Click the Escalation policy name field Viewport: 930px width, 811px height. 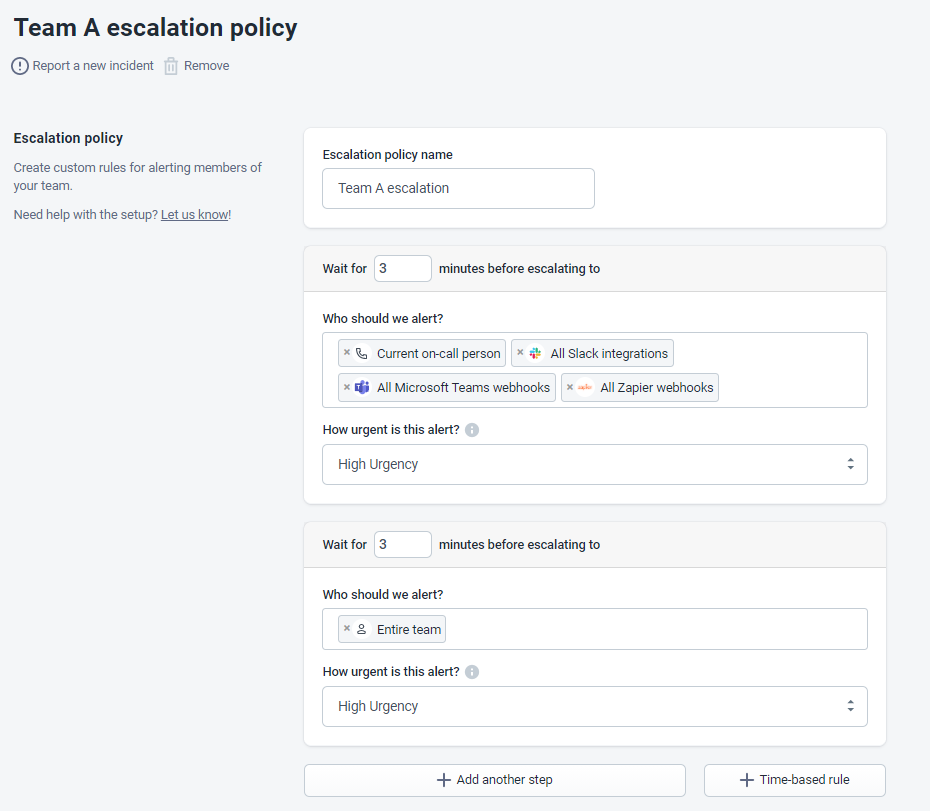(x=458, y=188)
